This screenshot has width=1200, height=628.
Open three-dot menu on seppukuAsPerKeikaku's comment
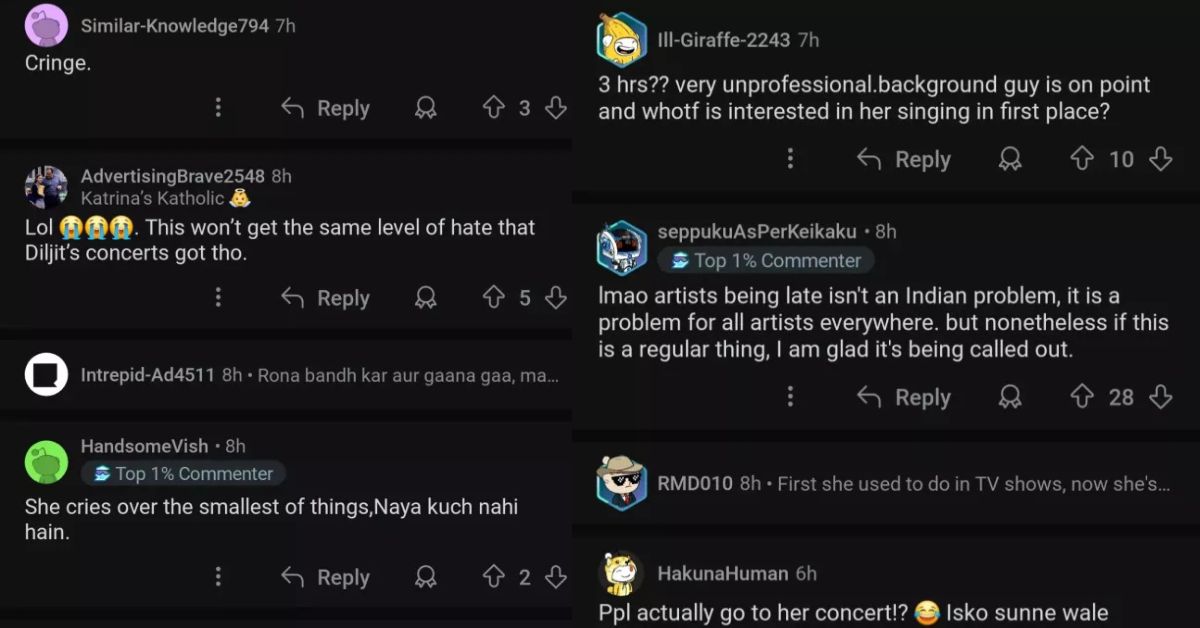(790, 397)
